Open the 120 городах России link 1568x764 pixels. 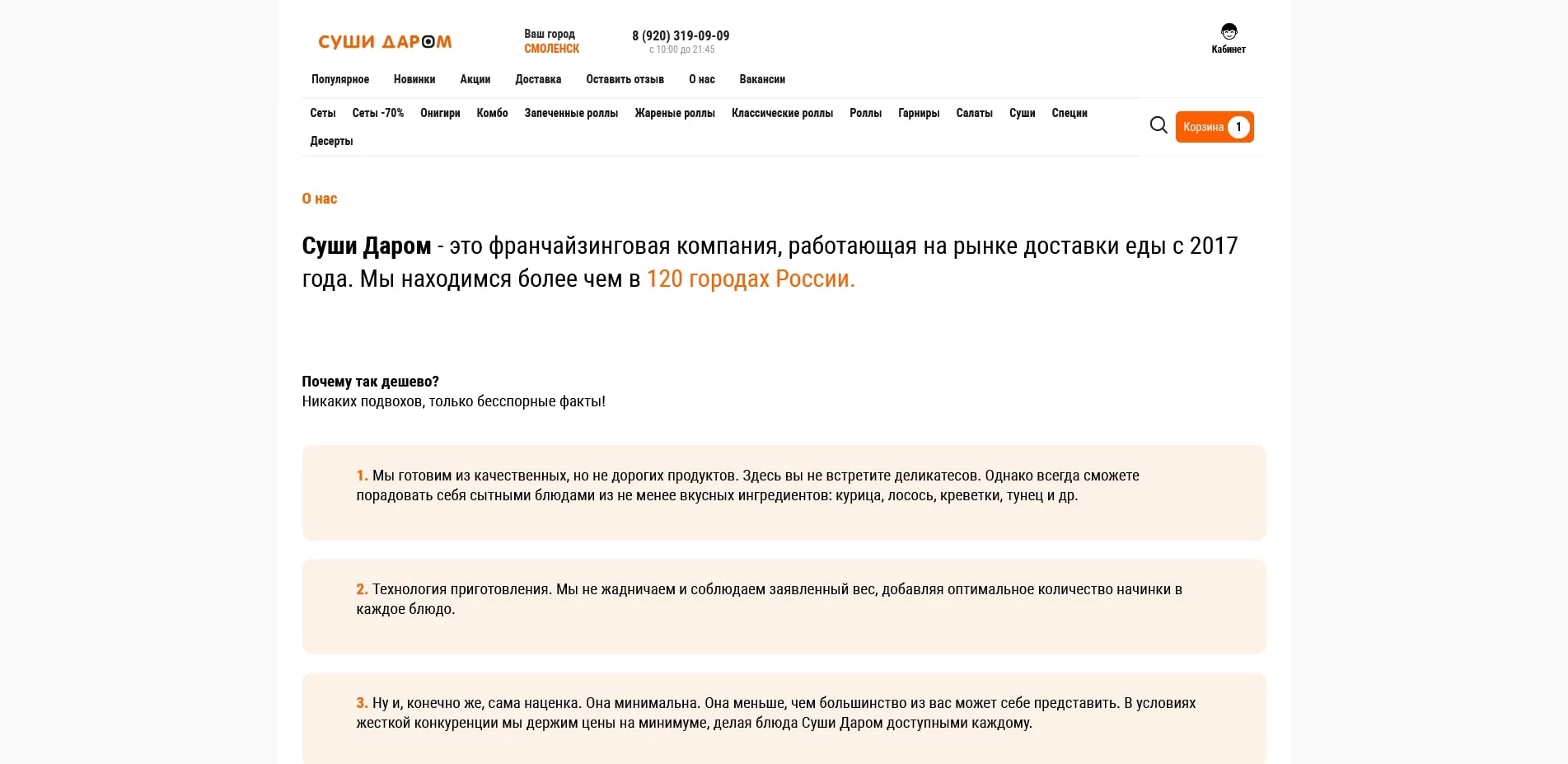coord(749,279)
